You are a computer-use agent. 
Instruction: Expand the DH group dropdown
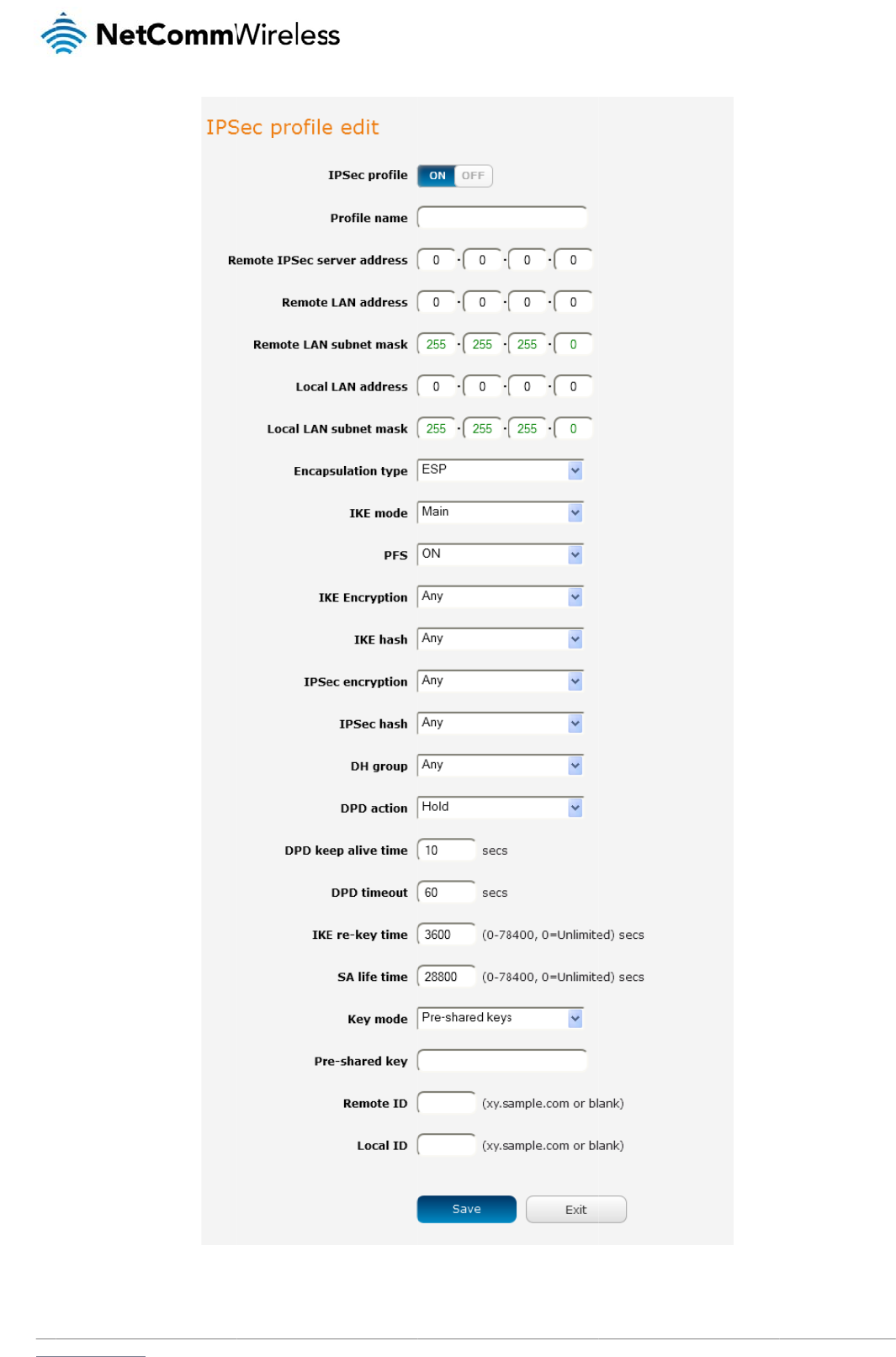click(x=500, y=765)
